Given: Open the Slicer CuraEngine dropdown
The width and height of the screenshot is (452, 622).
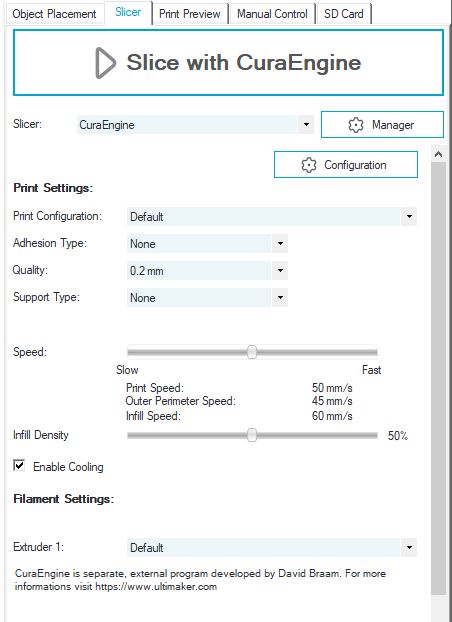Looking at the screenshot, I should click(x=195, y=125).
